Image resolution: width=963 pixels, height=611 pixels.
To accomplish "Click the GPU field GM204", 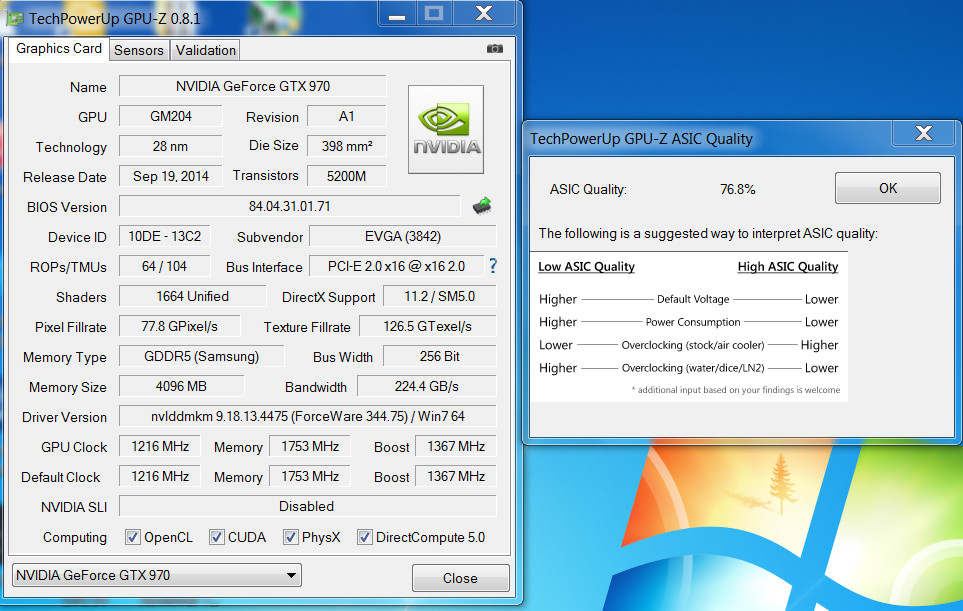I will (171, 116).
